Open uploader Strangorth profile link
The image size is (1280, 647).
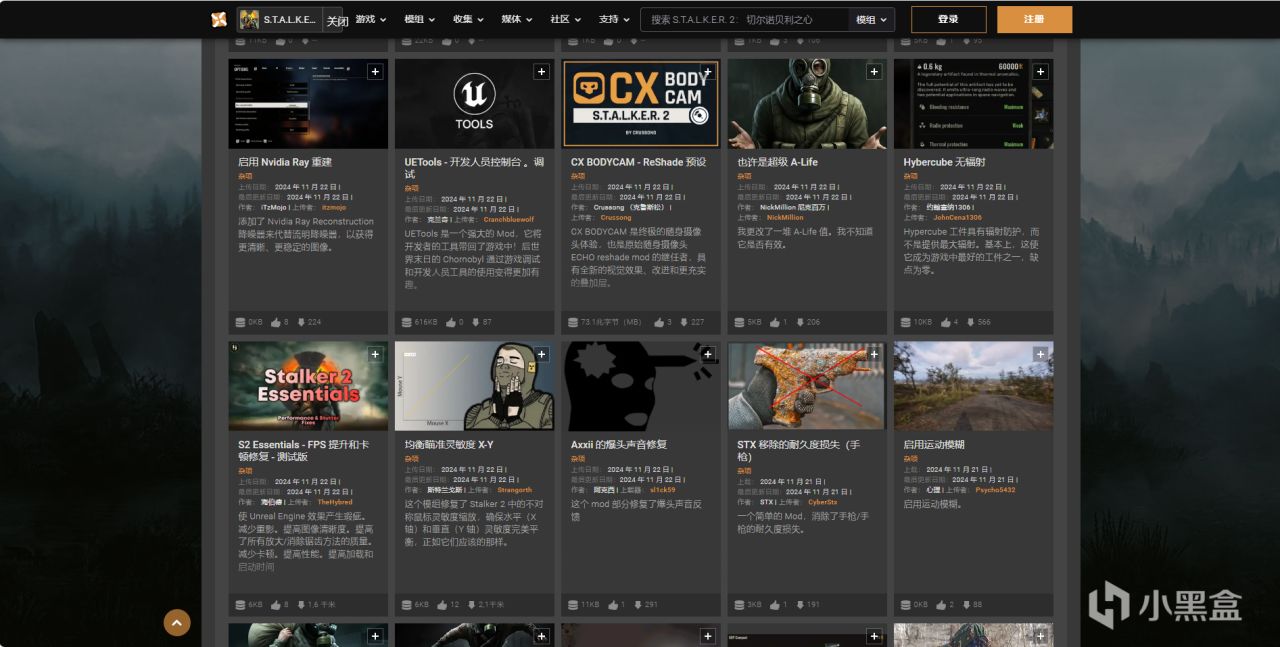tap(515, 490)
